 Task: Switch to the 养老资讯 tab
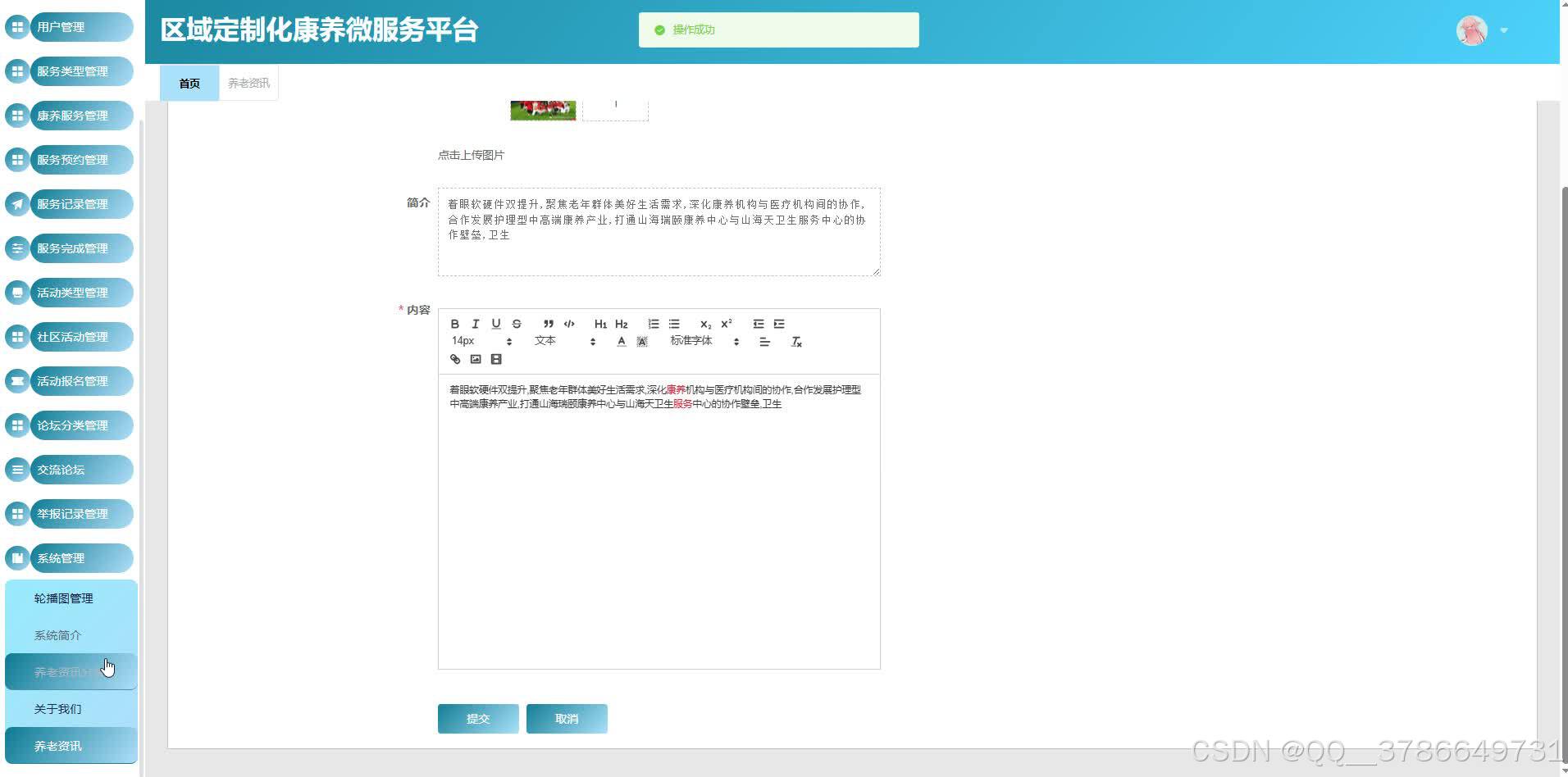point(248,84)
